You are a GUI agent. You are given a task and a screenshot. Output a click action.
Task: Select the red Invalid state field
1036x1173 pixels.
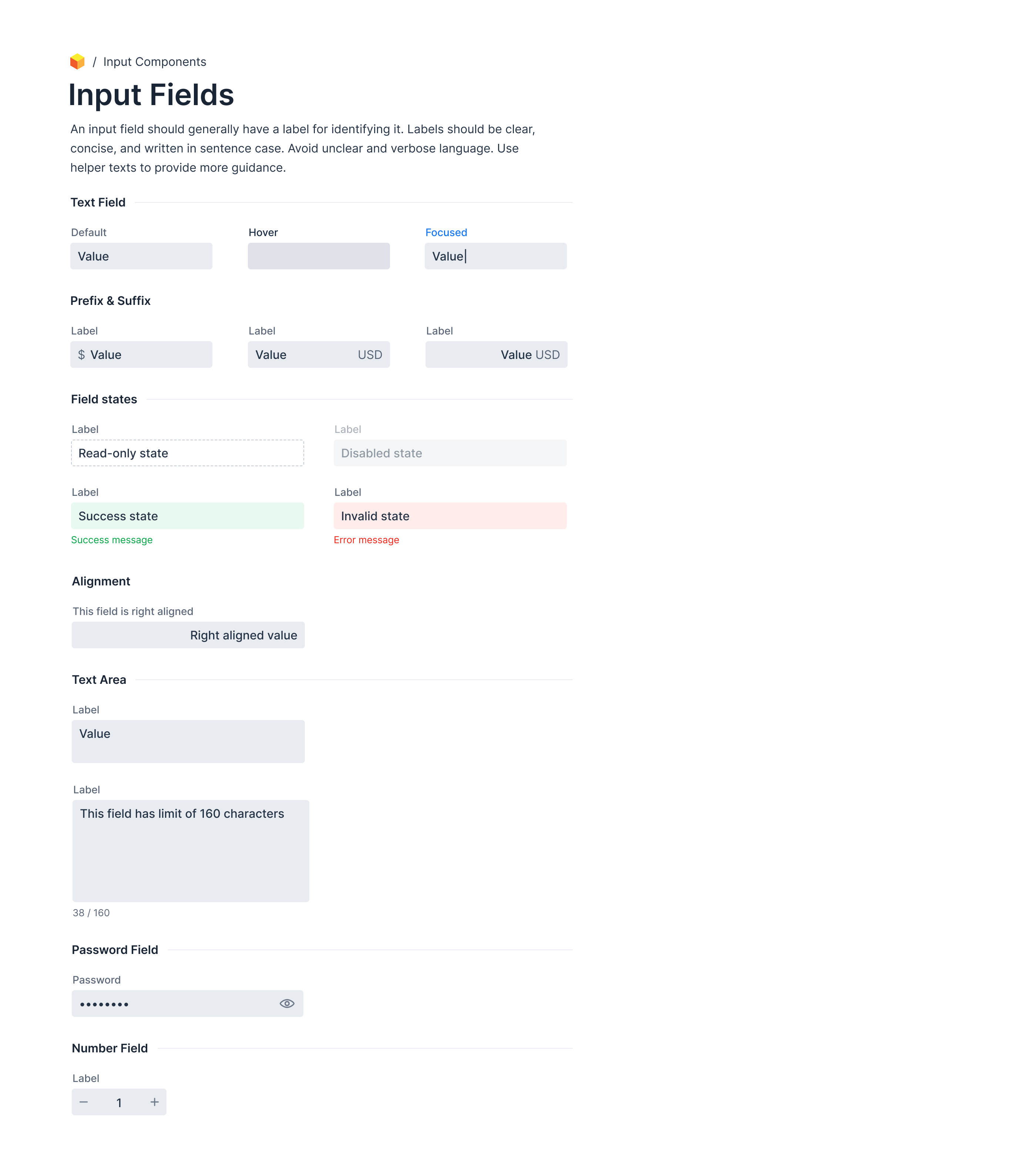click(450, 516)
